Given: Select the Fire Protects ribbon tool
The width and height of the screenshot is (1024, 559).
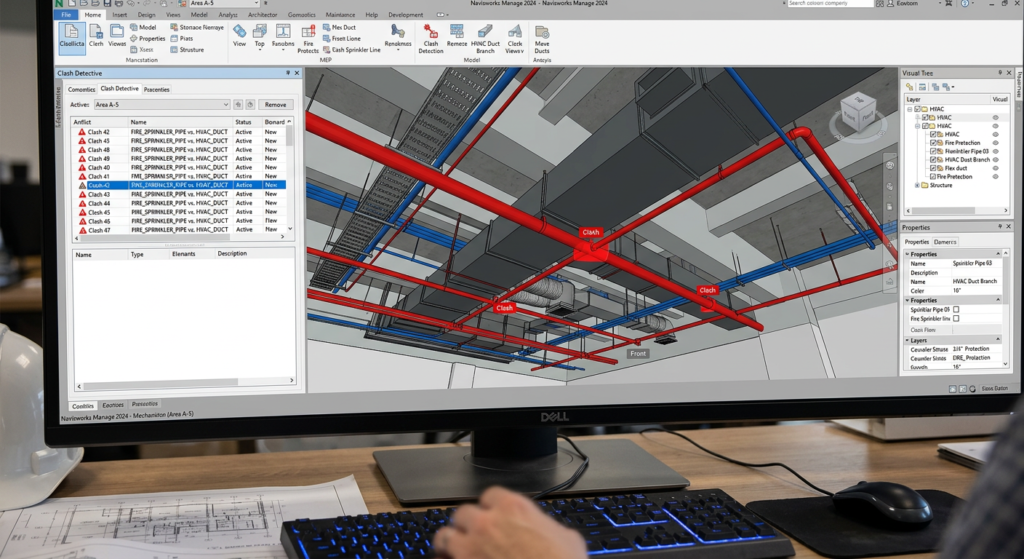Looking at the screenshot, I should (x=308, y=39).
